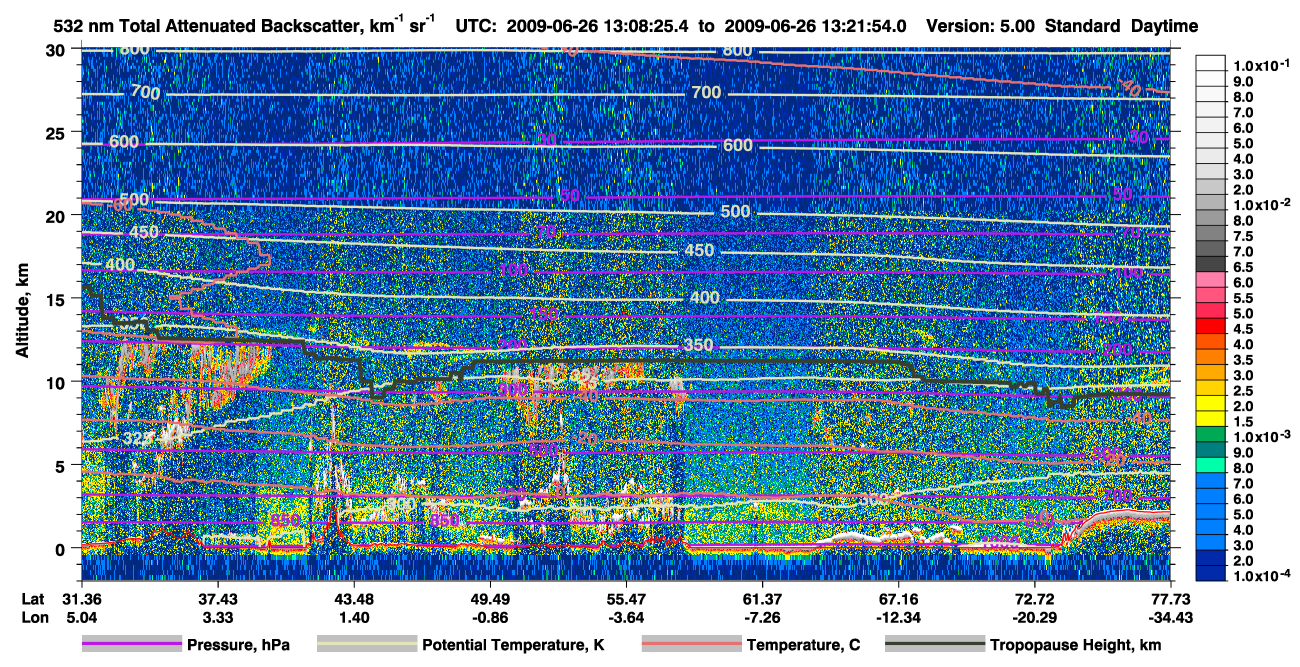The width and height of the screenshot is (1300, 667).
Task: Click the 350 potential temperature contour label
Action: [x=697, y=346]
